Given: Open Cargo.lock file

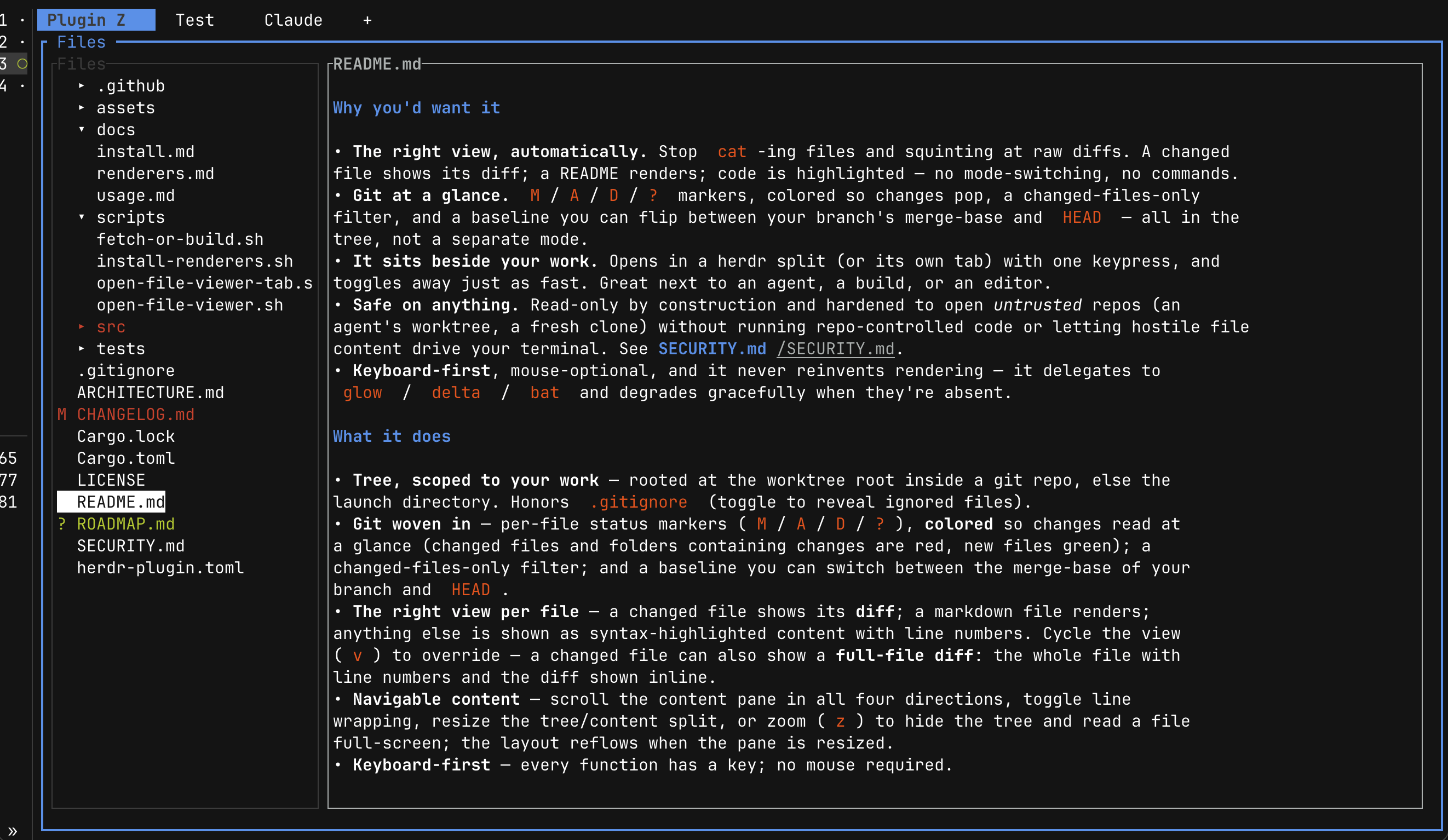Looking at the screenshot, I should (126, 436).
